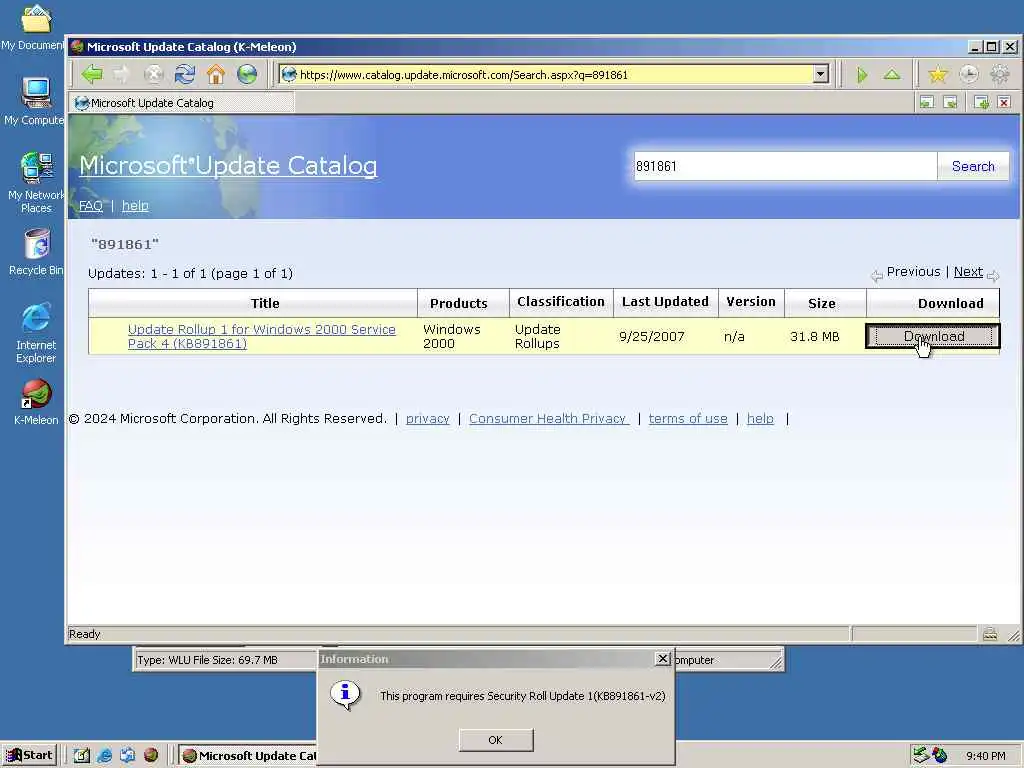Sort results by the Products column header

(x=458, y=303)
